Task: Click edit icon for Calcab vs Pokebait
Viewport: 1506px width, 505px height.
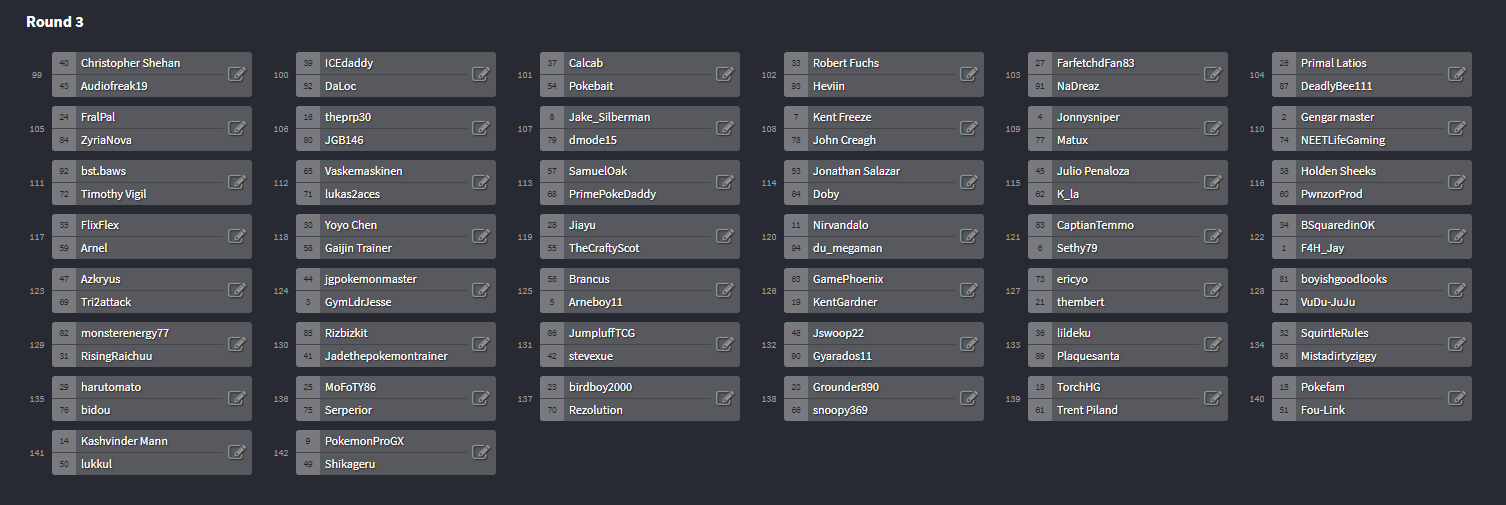Action: [725, 74]
